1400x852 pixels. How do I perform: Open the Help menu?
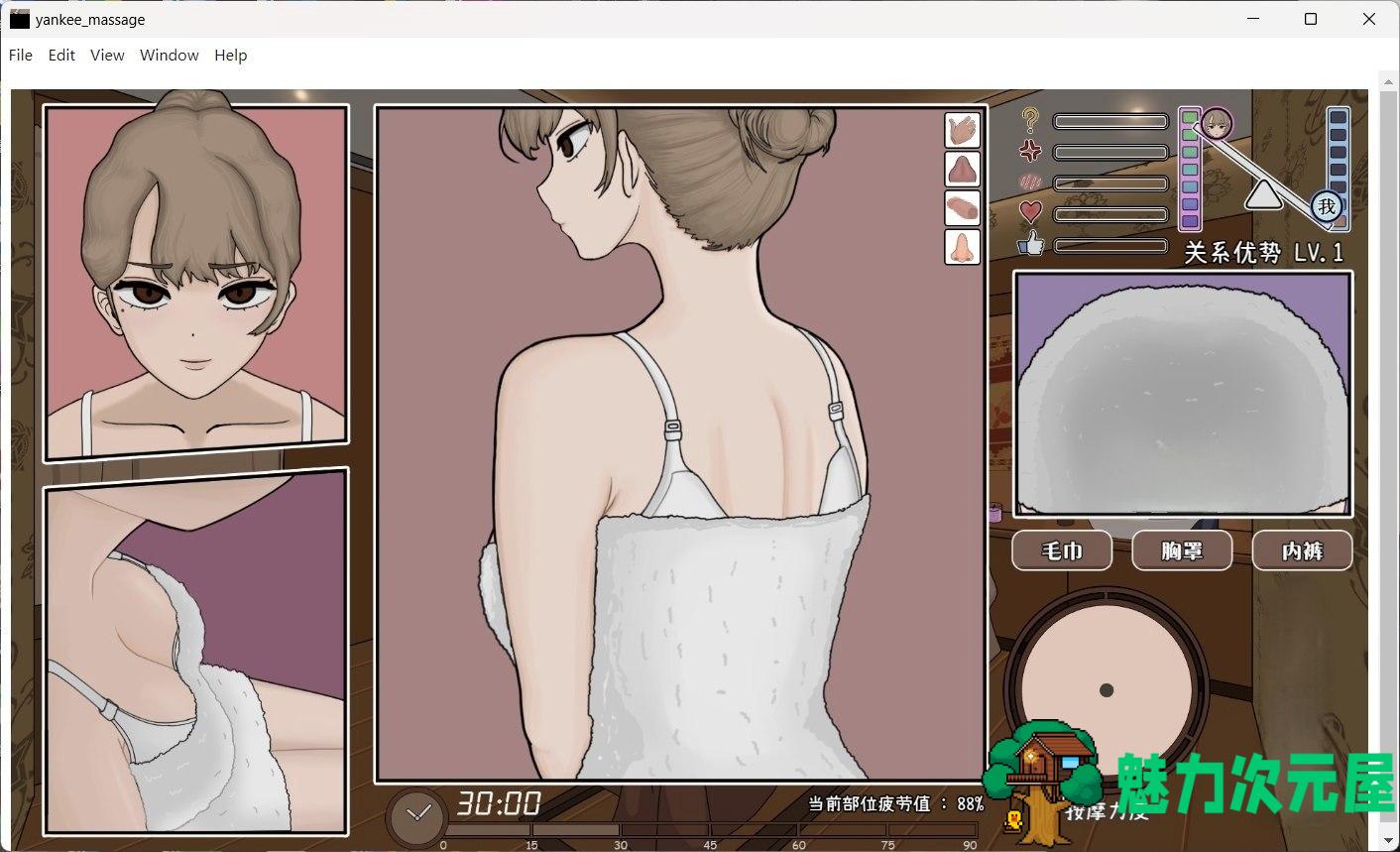[230, 56]
